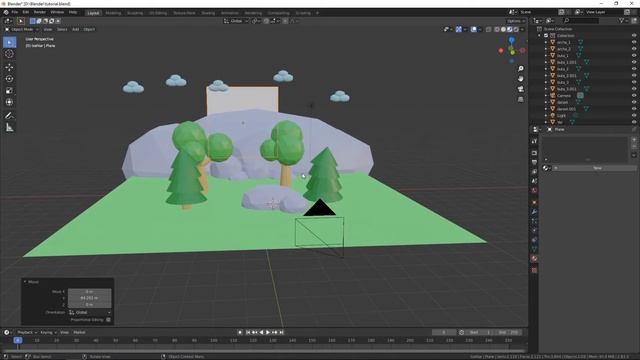Toggle camera view icon in viewport
640x360 pixels.
[x=520, y=89]
